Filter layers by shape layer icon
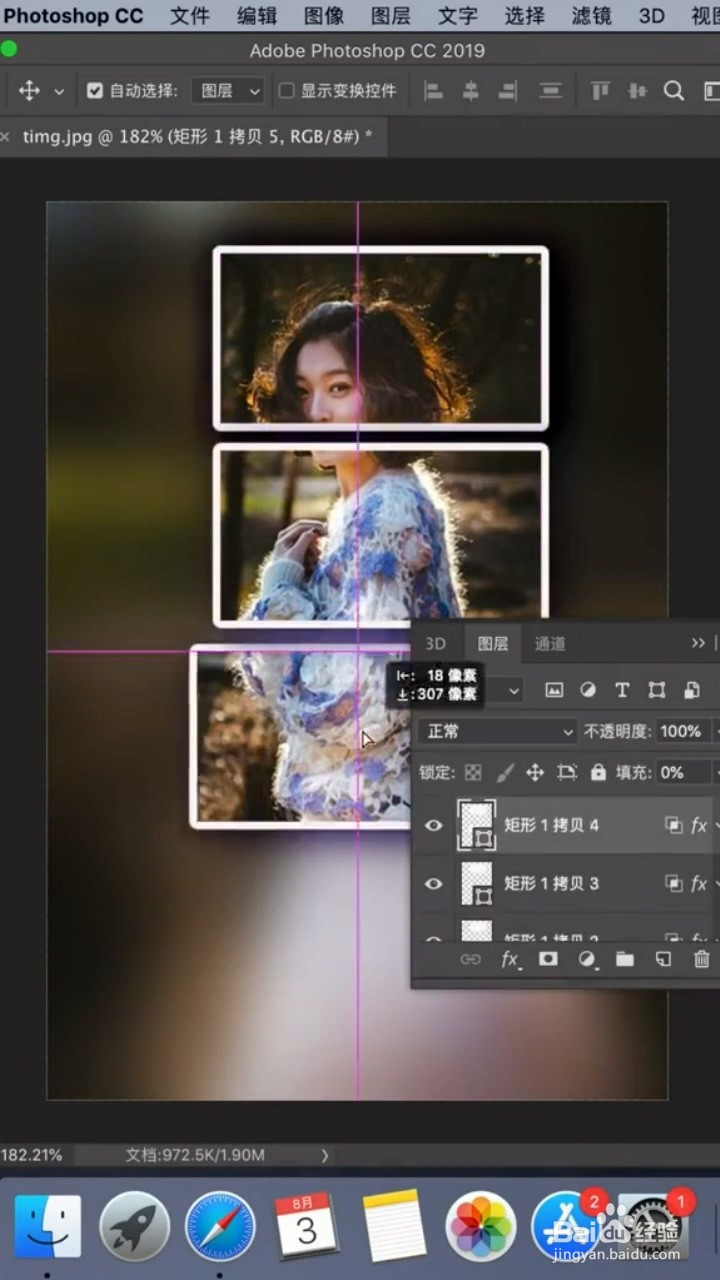 click(656, 690)
